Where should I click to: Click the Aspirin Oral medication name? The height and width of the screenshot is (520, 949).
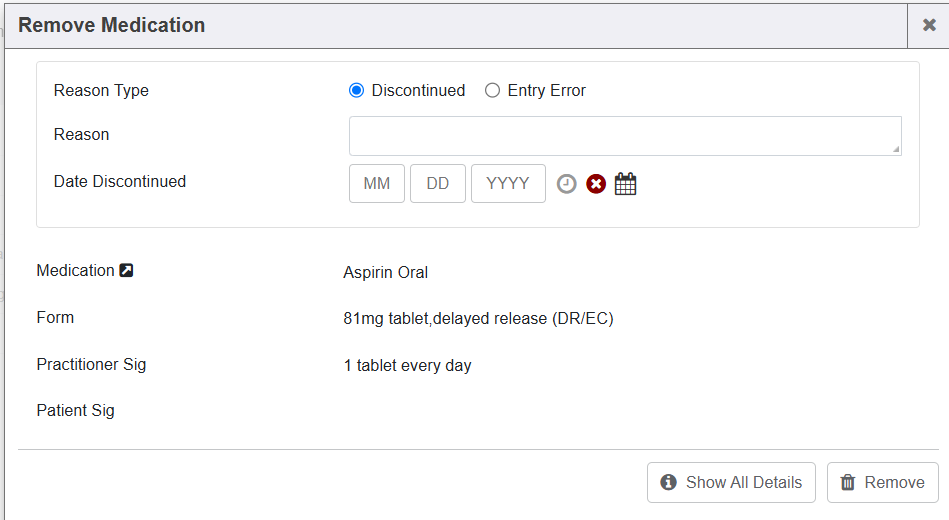tap(385, 272)
